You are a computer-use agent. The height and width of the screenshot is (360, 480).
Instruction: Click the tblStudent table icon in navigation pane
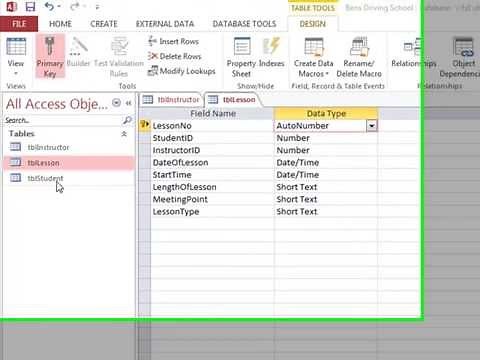coord(15,178)
